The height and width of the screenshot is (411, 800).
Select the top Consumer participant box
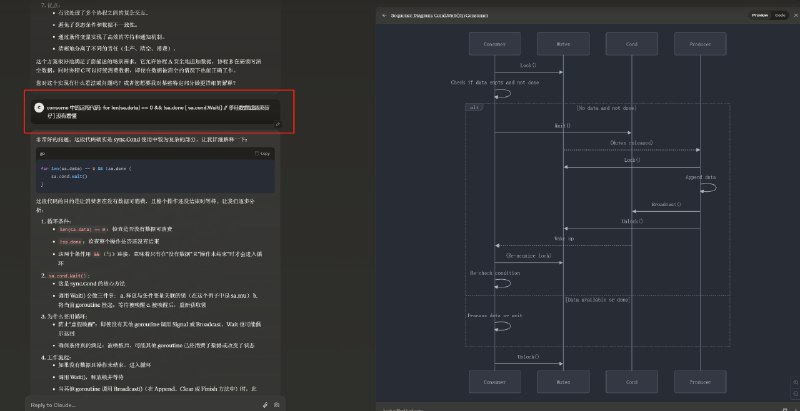tap(494, 44)
